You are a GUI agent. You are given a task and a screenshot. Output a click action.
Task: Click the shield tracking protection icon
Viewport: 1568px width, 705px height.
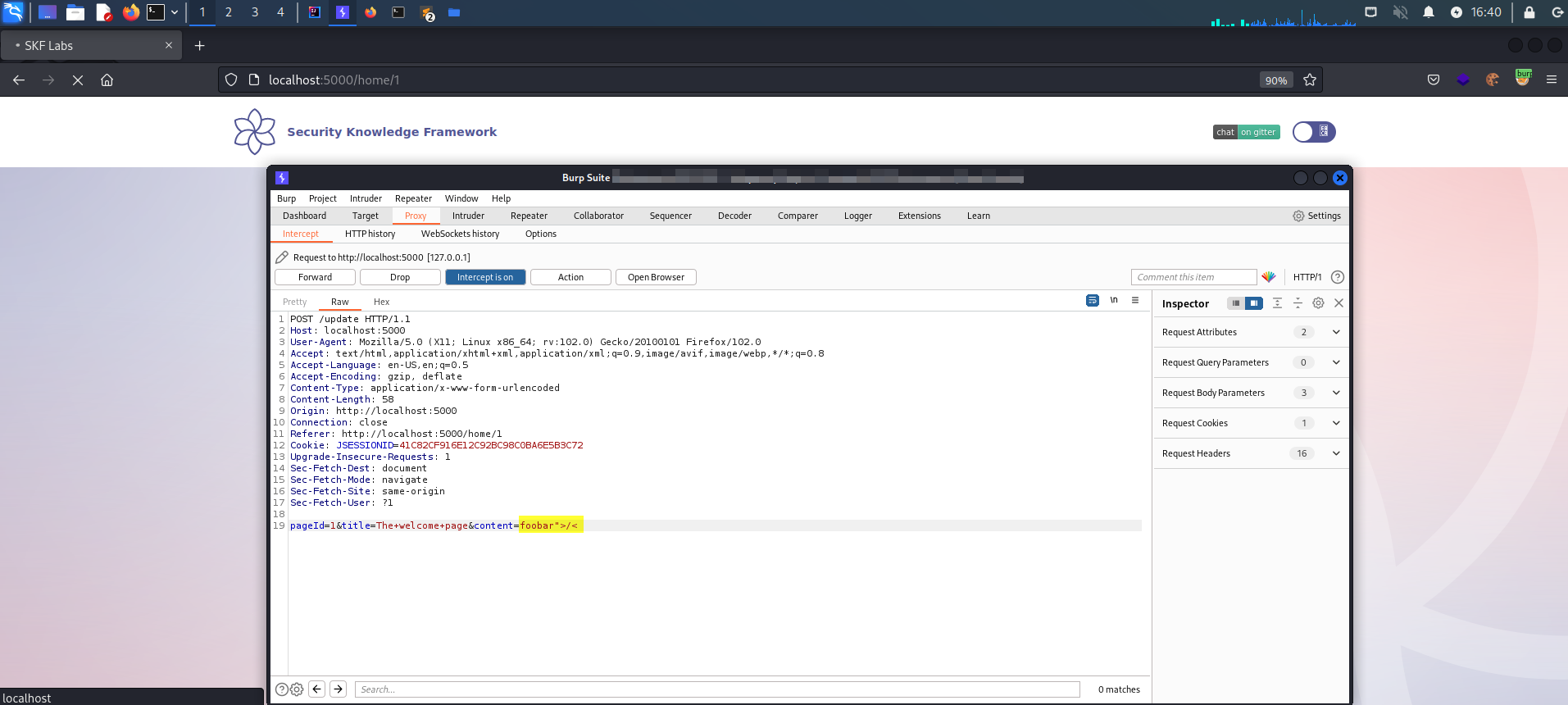(x=231, y=80)
